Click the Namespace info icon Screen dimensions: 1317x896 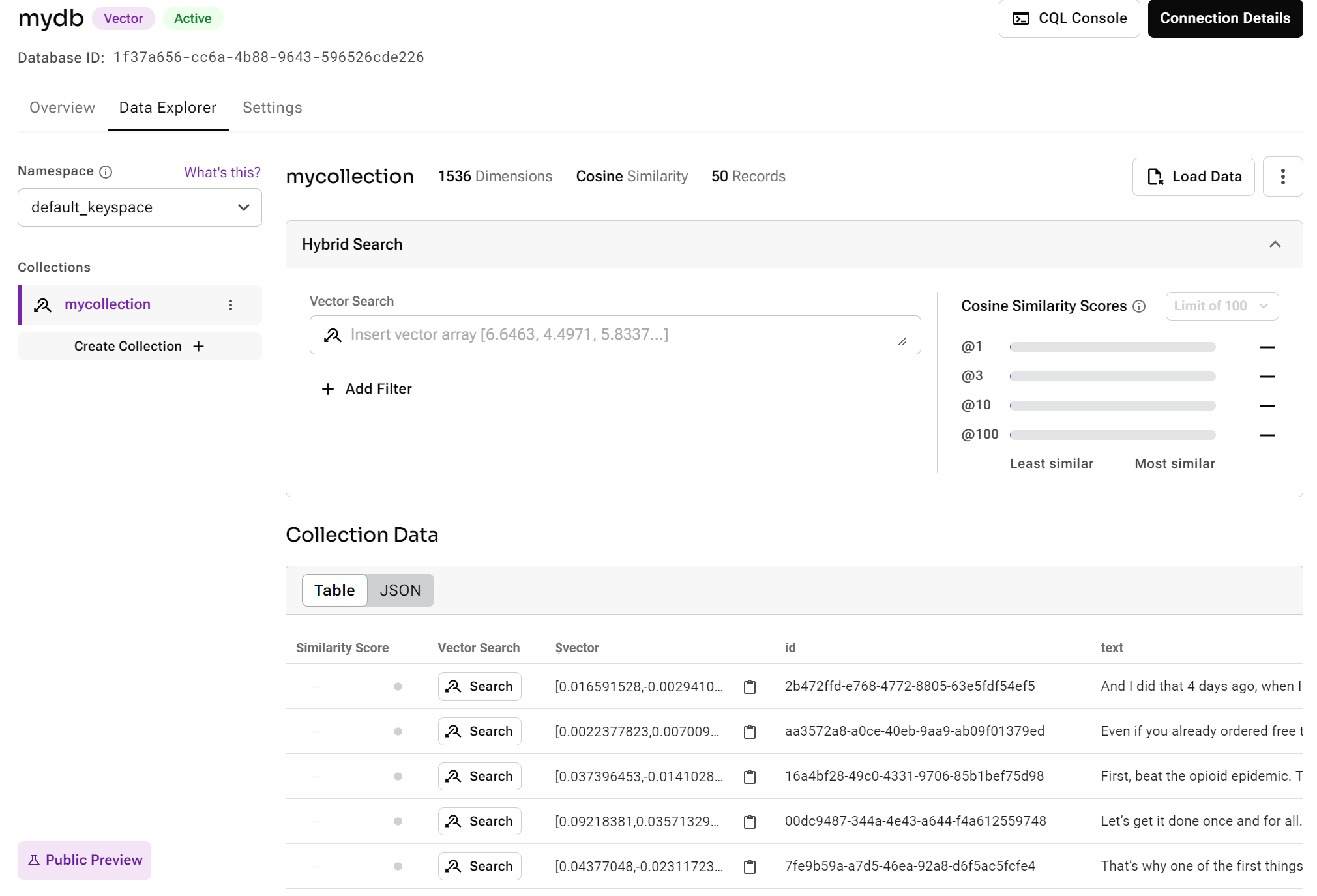click(x=106, y=172)
